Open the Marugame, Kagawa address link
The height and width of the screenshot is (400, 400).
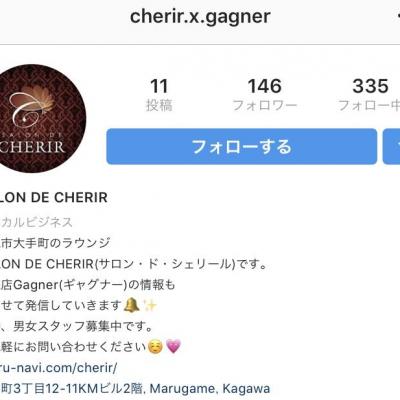(135, 389)
